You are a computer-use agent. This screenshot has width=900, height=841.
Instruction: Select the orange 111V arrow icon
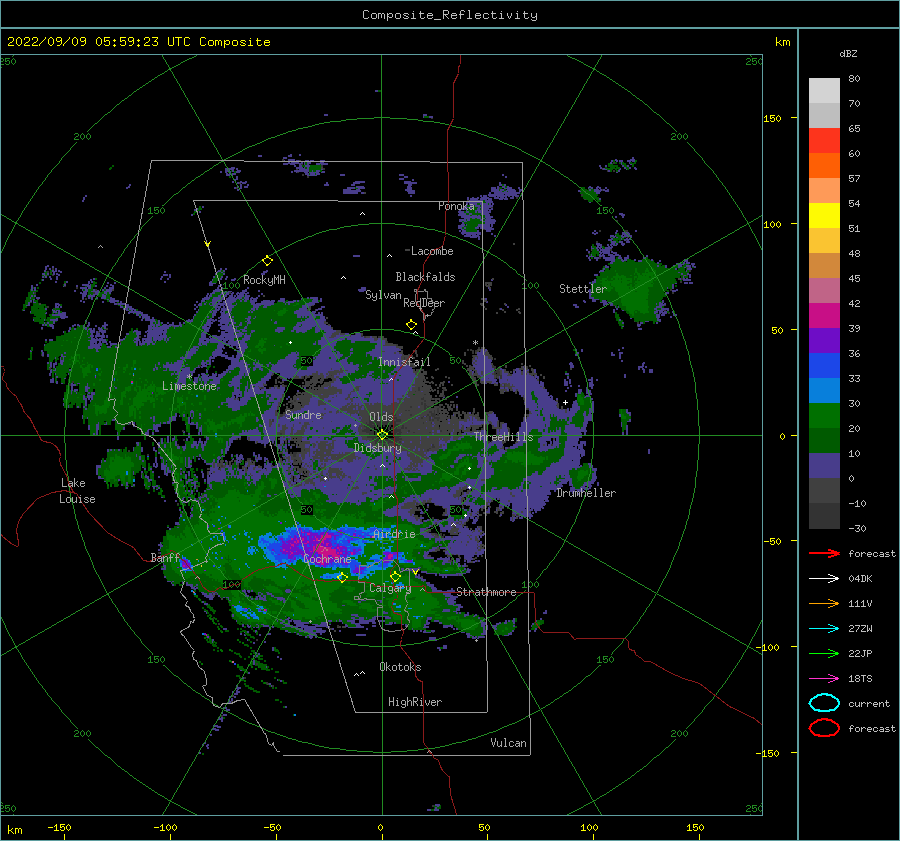tap(824, 603)
